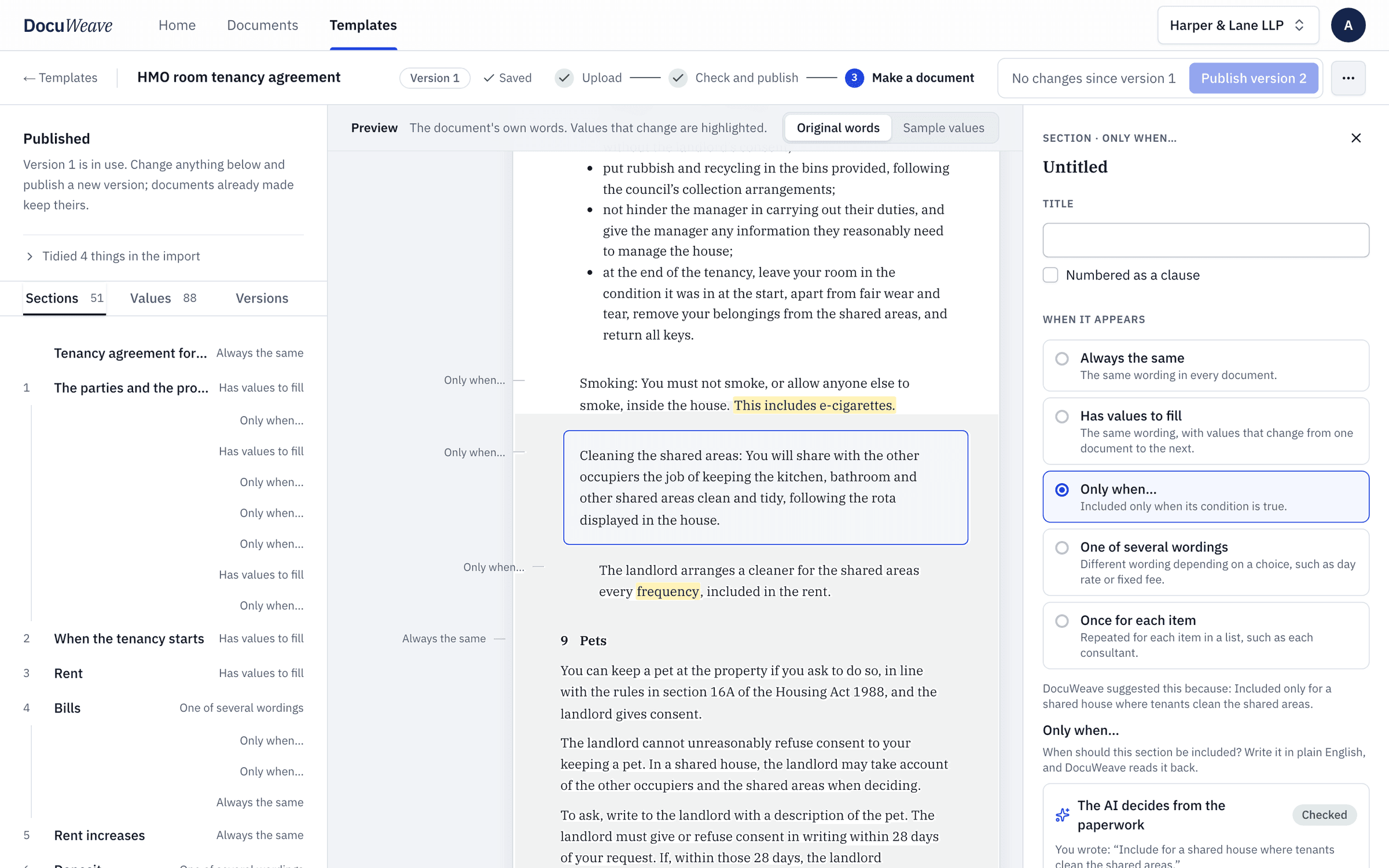
Task: Go back to Templates list
Action: tap(60, 78)
